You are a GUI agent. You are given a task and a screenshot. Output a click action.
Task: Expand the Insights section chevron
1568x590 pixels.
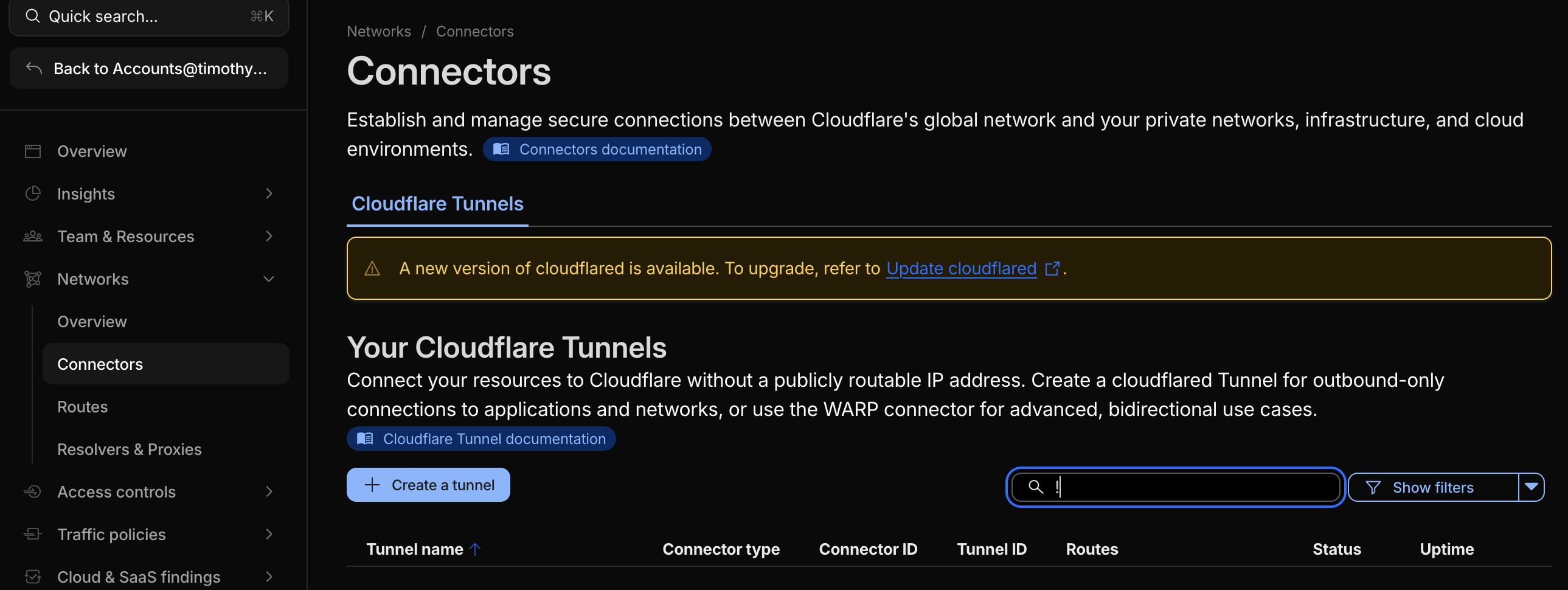point(269,193)
